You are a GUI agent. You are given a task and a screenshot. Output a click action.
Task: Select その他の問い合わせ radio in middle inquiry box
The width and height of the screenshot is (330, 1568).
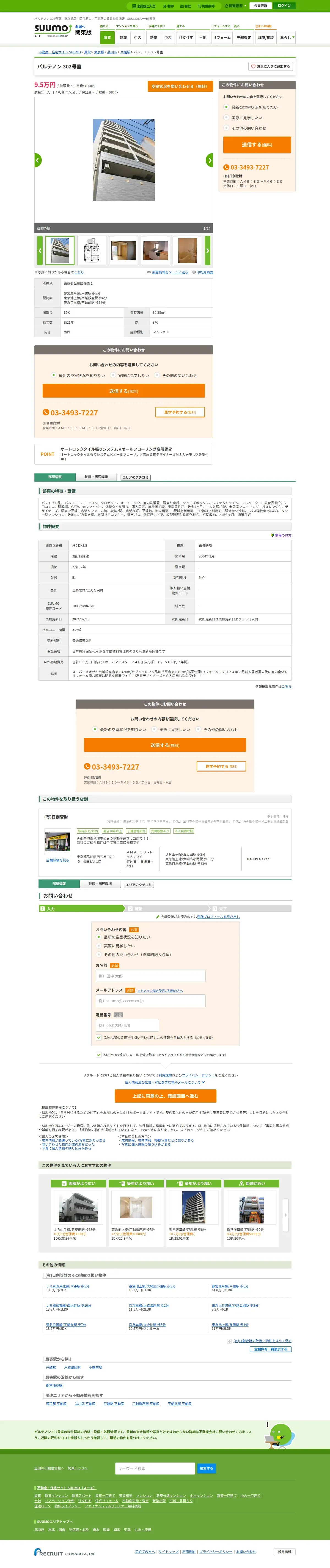(x=157, y=376)
